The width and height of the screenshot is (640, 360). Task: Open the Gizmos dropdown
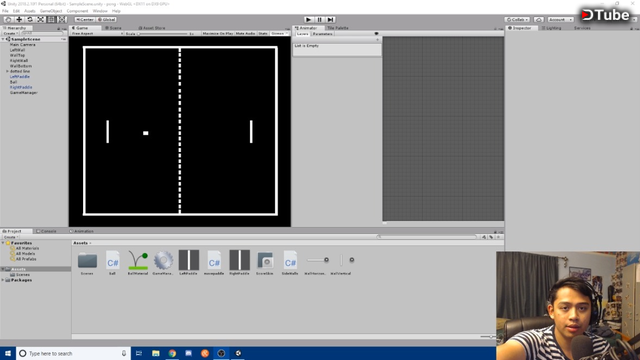(279, 33)
